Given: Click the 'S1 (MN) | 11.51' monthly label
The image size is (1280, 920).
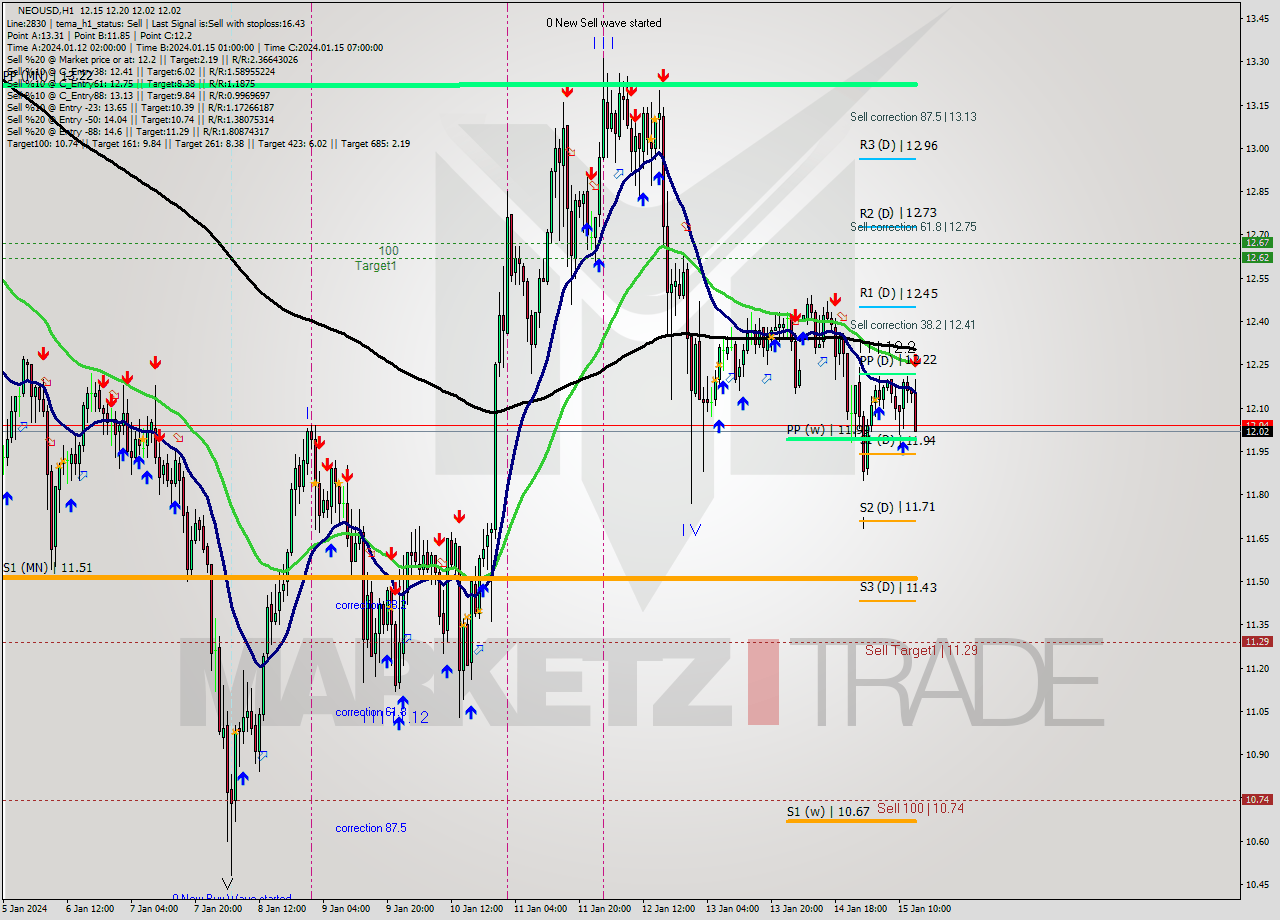Looking at the screenshot, I should point(48,567).
